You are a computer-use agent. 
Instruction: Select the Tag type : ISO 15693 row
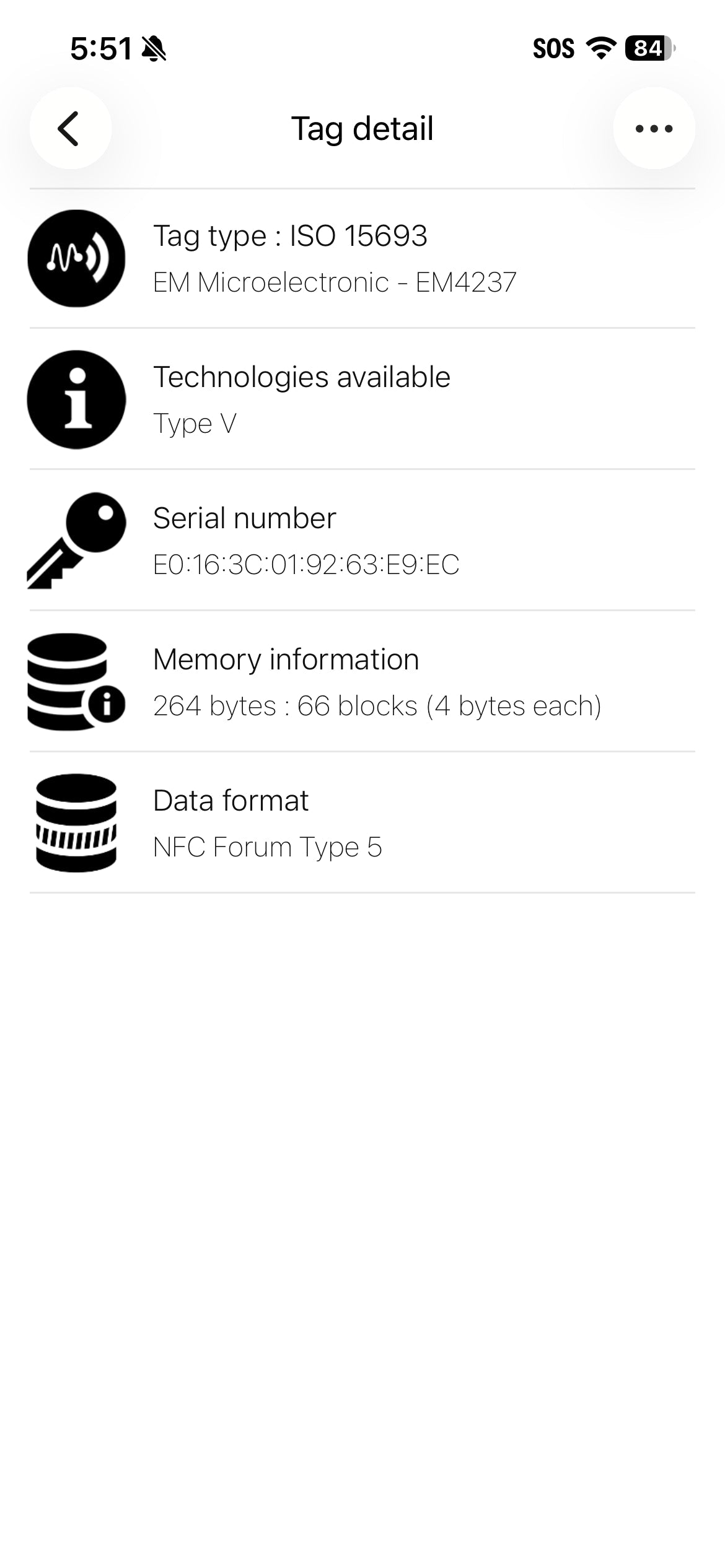(x=362, y=258)
